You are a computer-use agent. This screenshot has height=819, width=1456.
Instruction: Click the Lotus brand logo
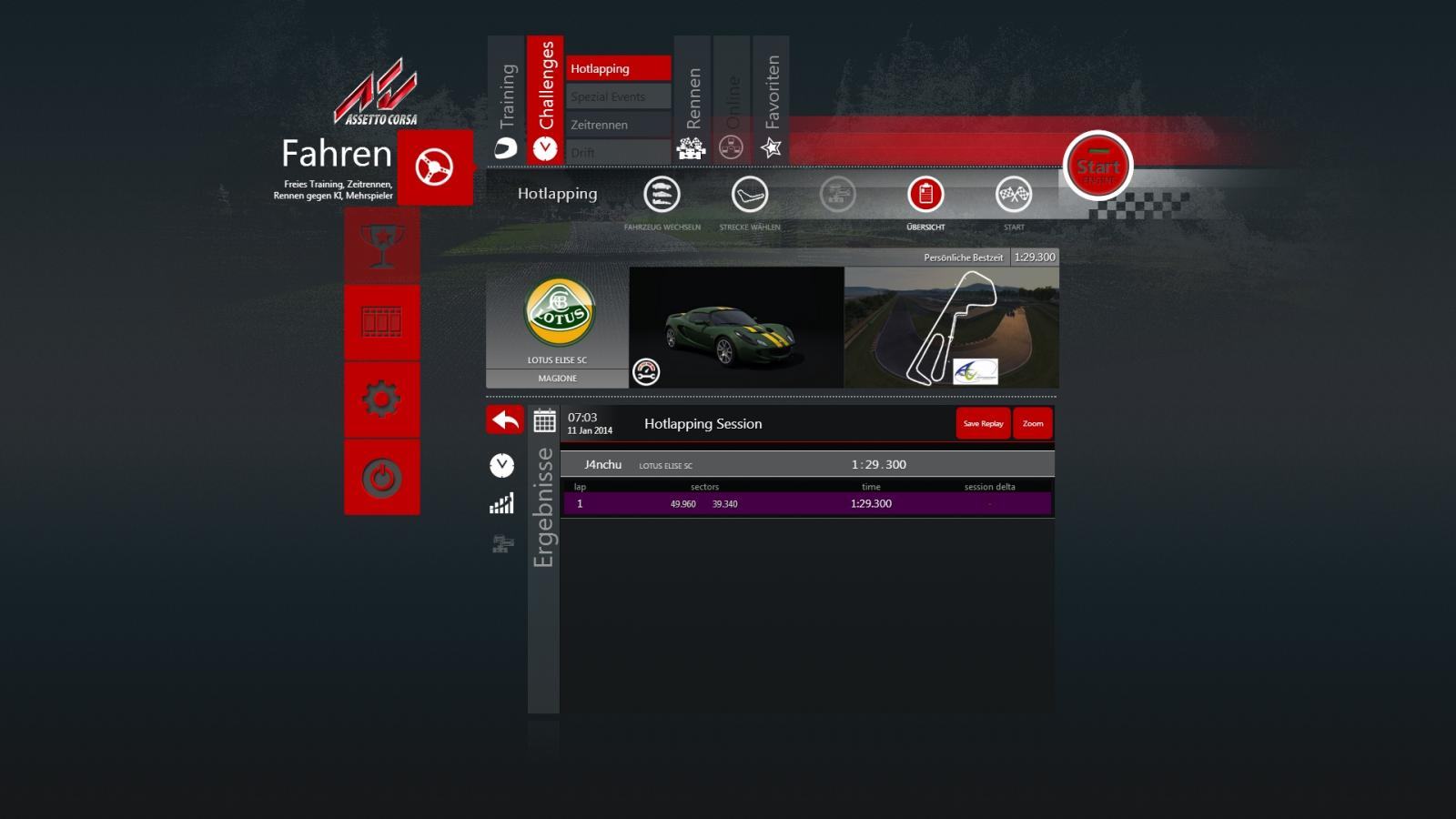[560, 312]
